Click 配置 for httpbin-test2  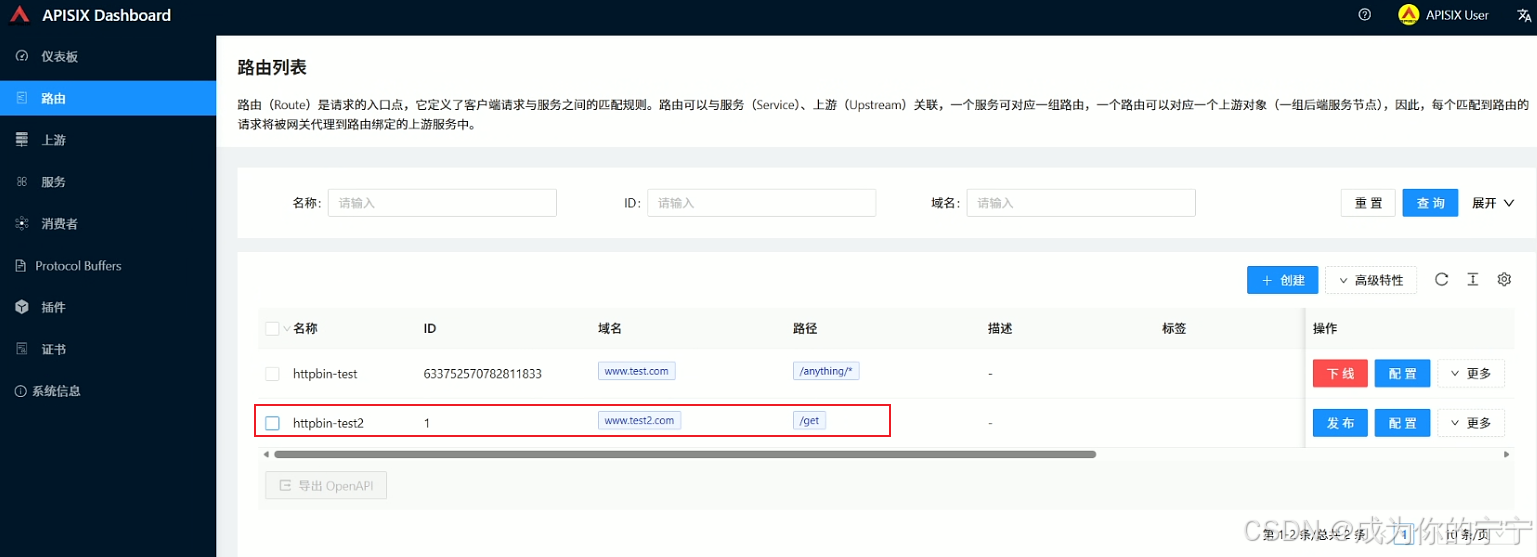coord(1402,423)
